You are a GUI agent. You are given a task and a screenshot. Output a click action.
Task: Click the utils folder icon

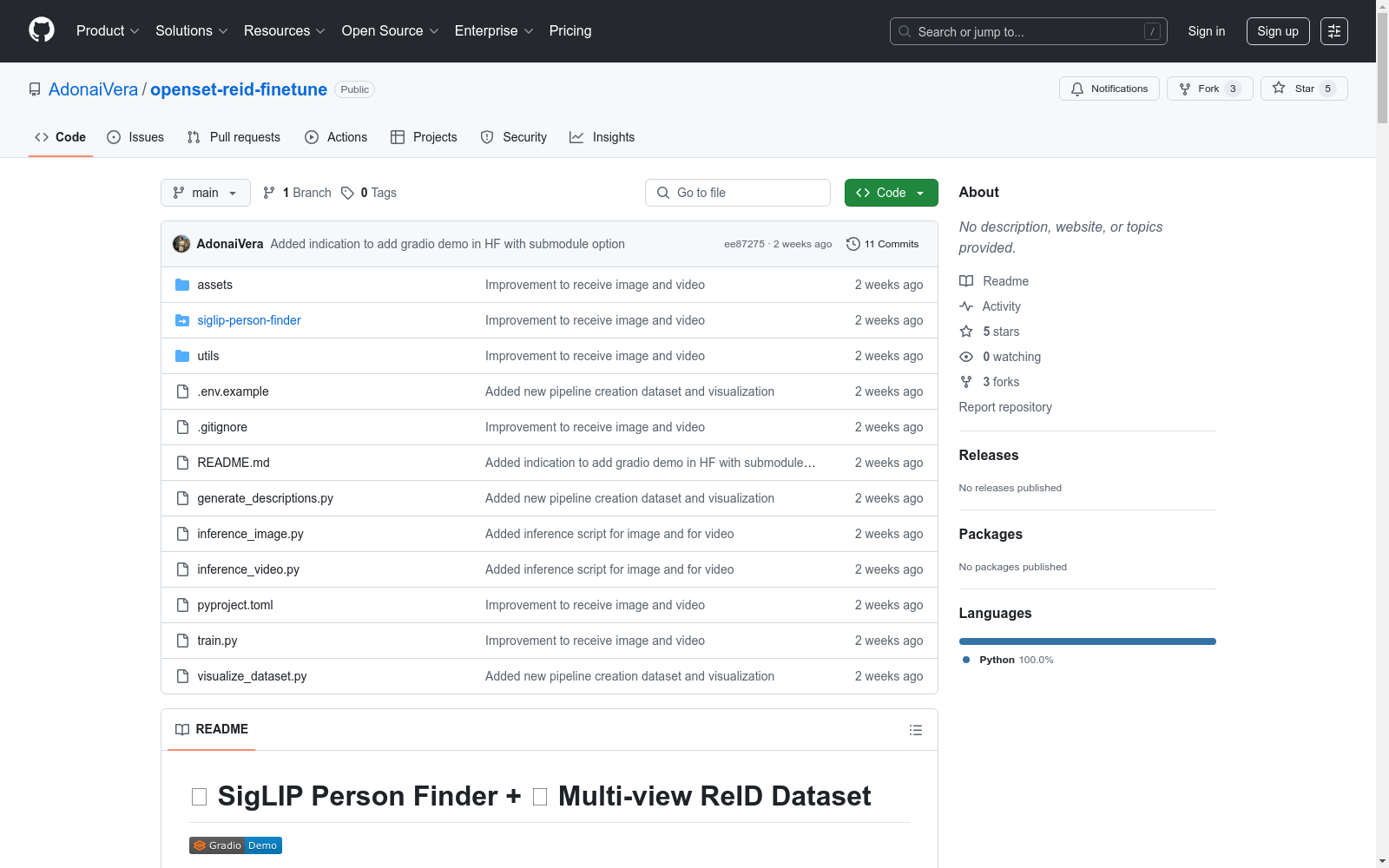coord(182,356)
